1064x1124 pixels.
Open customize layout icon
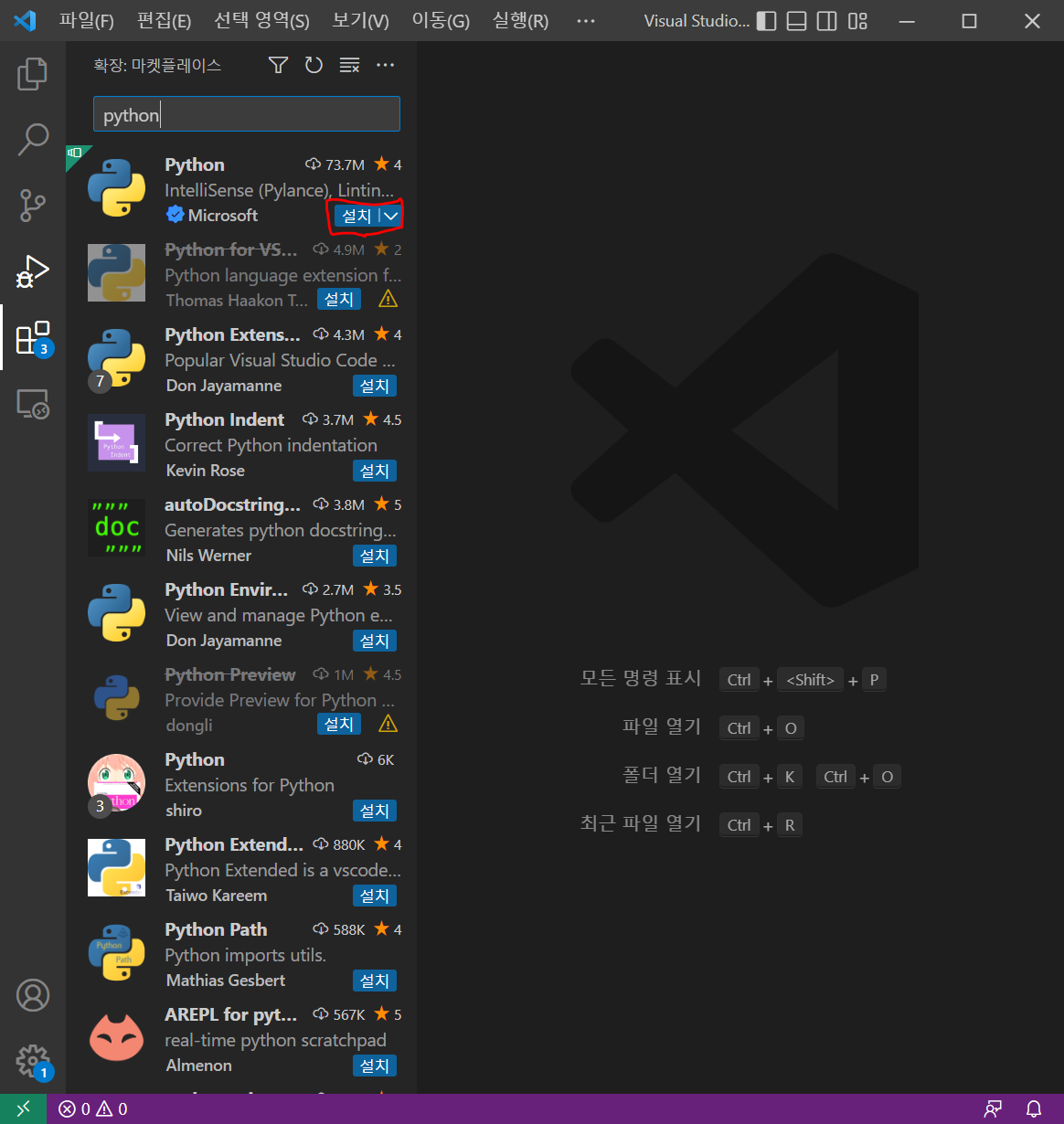(x=857, y=21)
